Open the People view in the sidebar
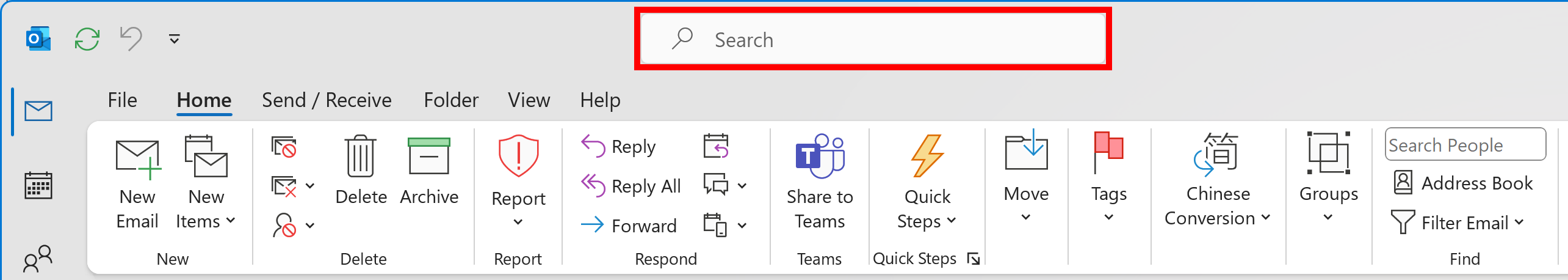This screenshot has width=1568, height=280. 38,259
